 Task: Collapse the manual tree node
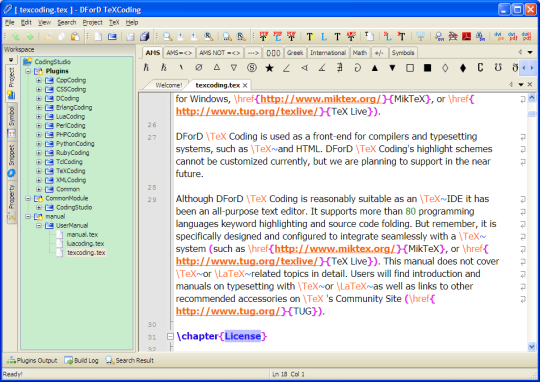28,216
